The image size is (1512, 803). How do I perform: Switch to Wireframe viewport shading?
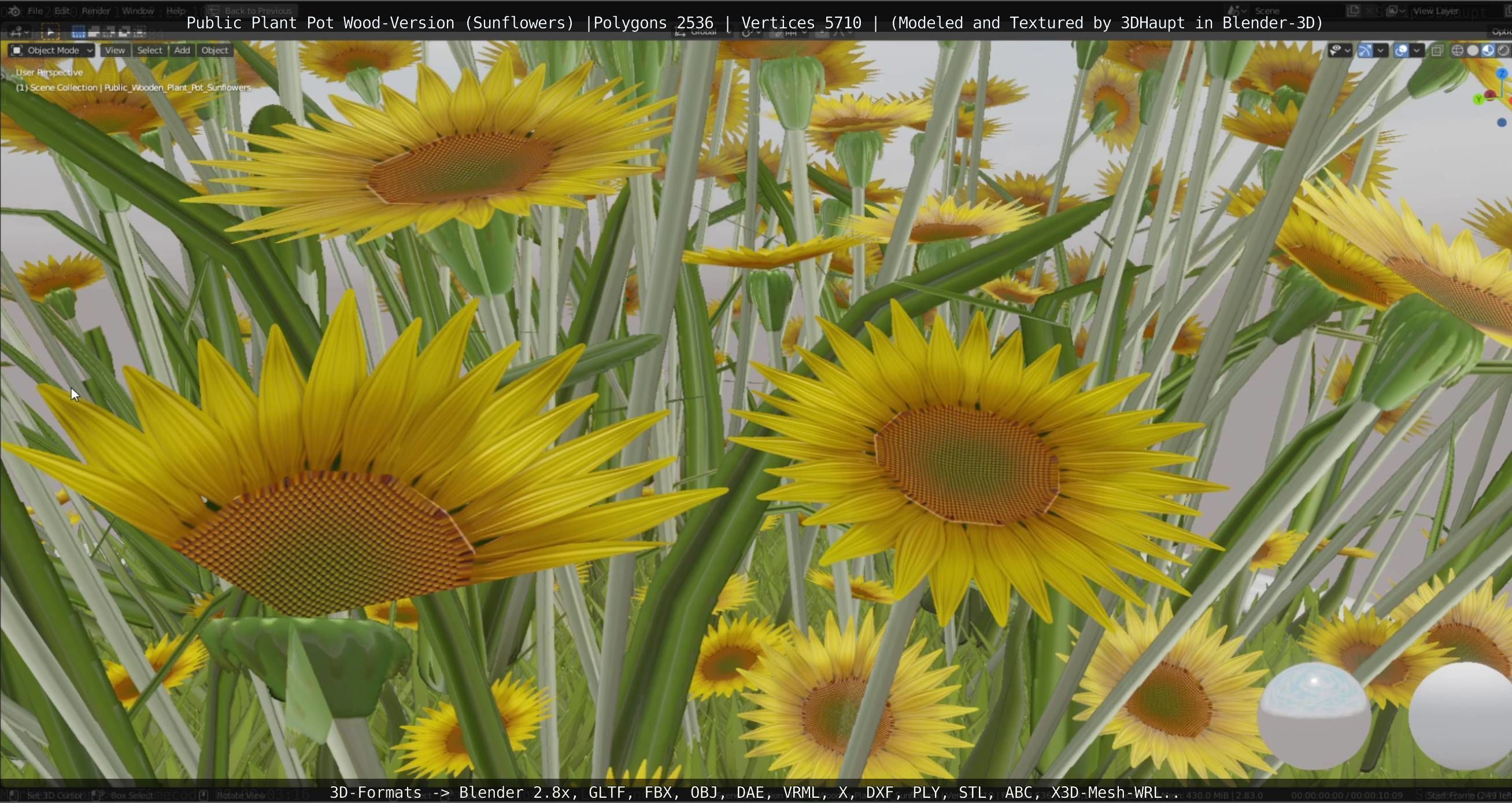tap(1458, 50)
